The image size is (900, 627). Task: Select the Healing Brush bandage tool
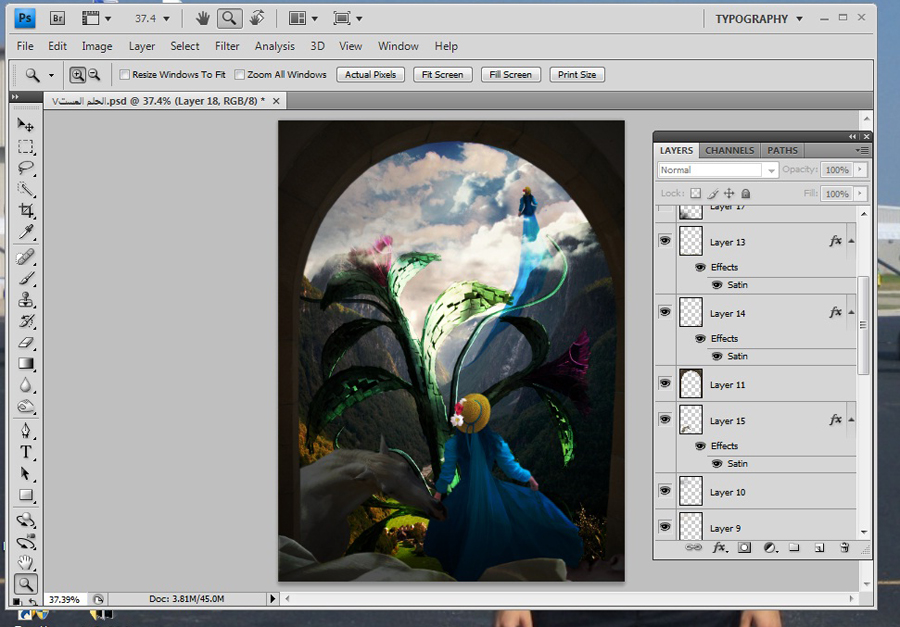pos(25,257)
